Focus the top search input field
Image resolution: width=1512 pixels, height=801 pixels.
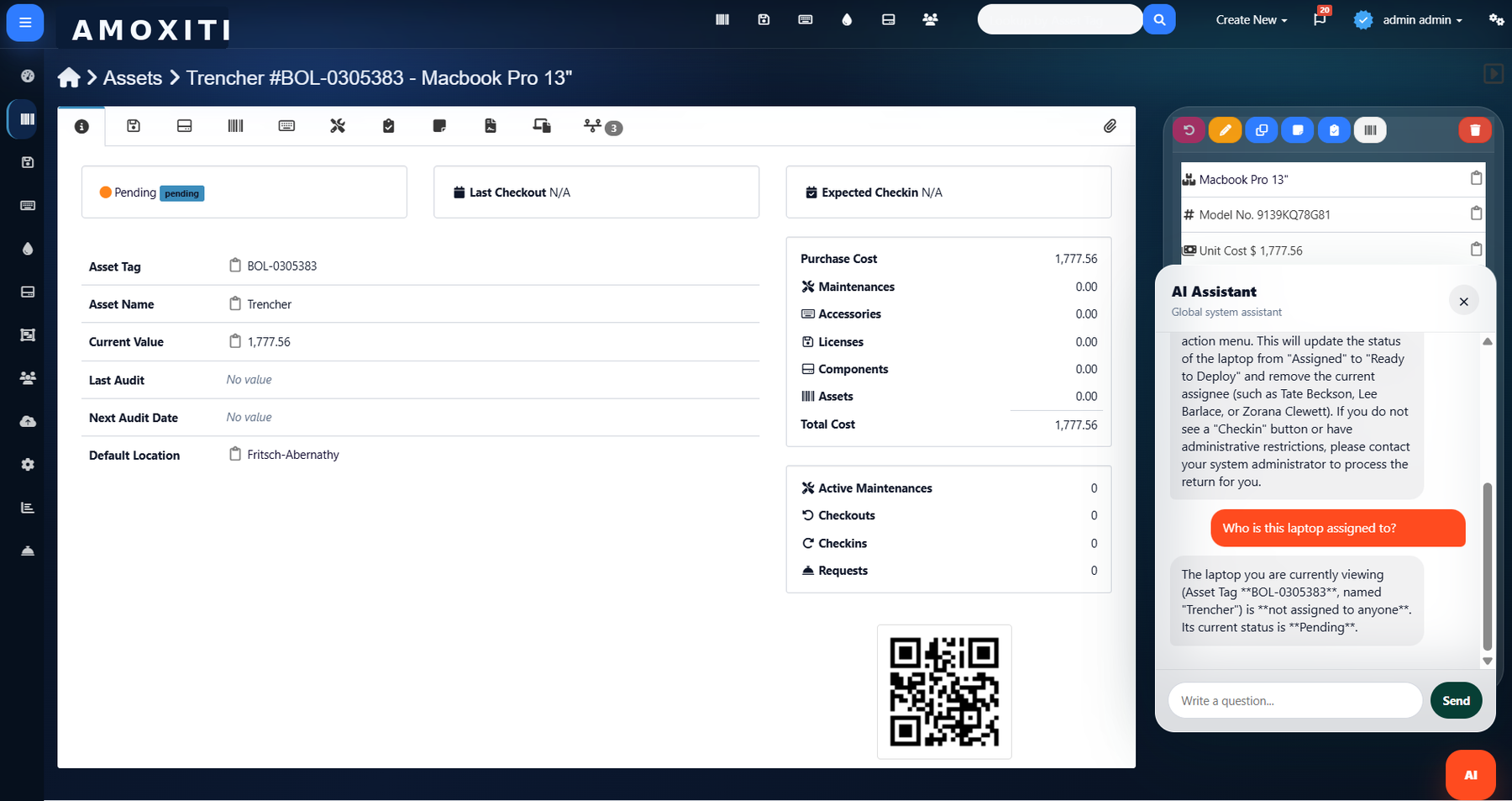(1060, 19)
